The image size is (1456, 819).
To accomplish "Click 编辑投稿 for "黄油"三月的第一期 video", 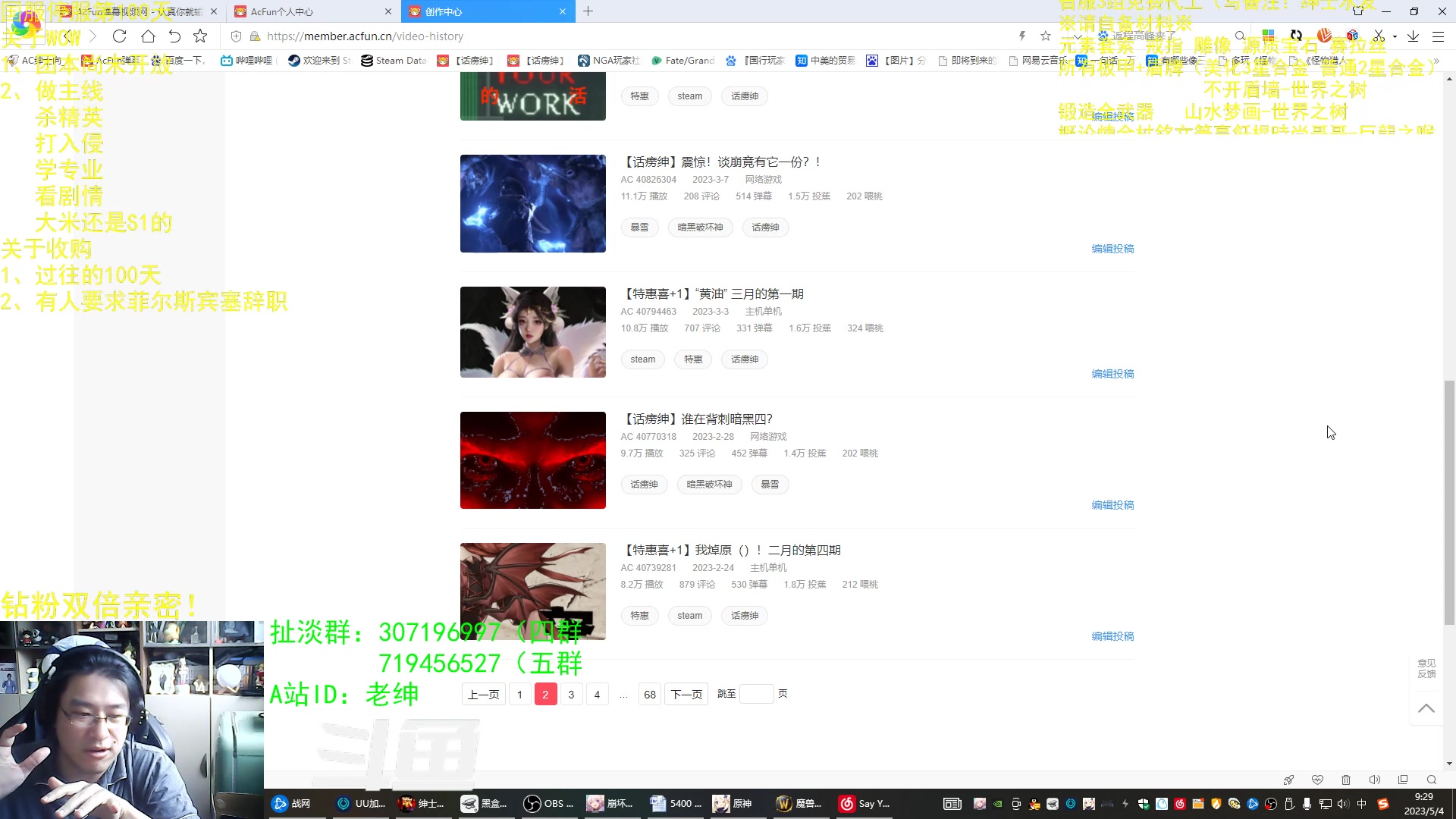I will tap(1112, 374).
